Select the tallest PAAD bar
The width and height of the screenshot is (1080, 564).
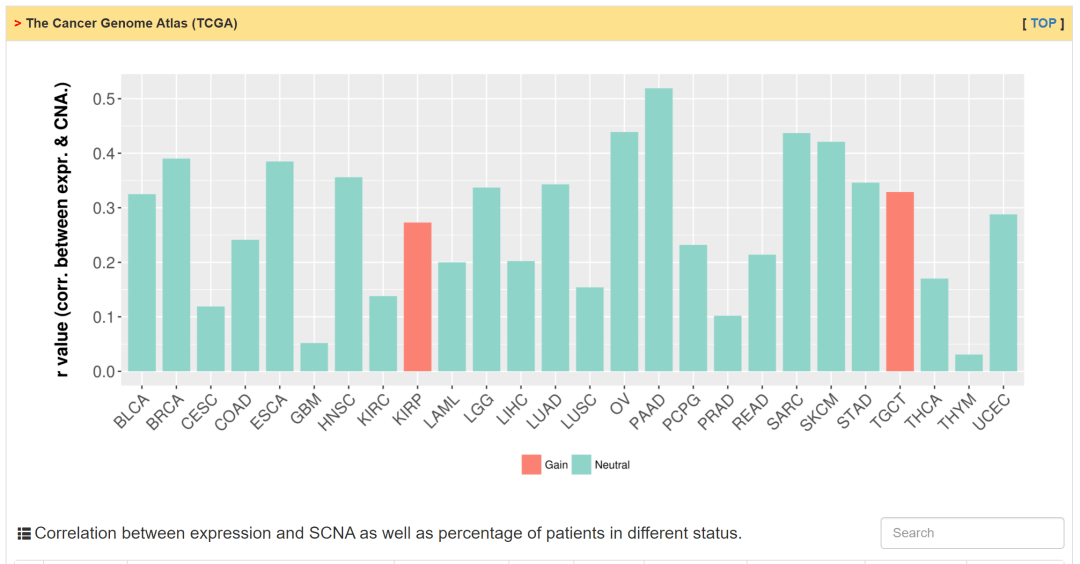click(658, 230)
